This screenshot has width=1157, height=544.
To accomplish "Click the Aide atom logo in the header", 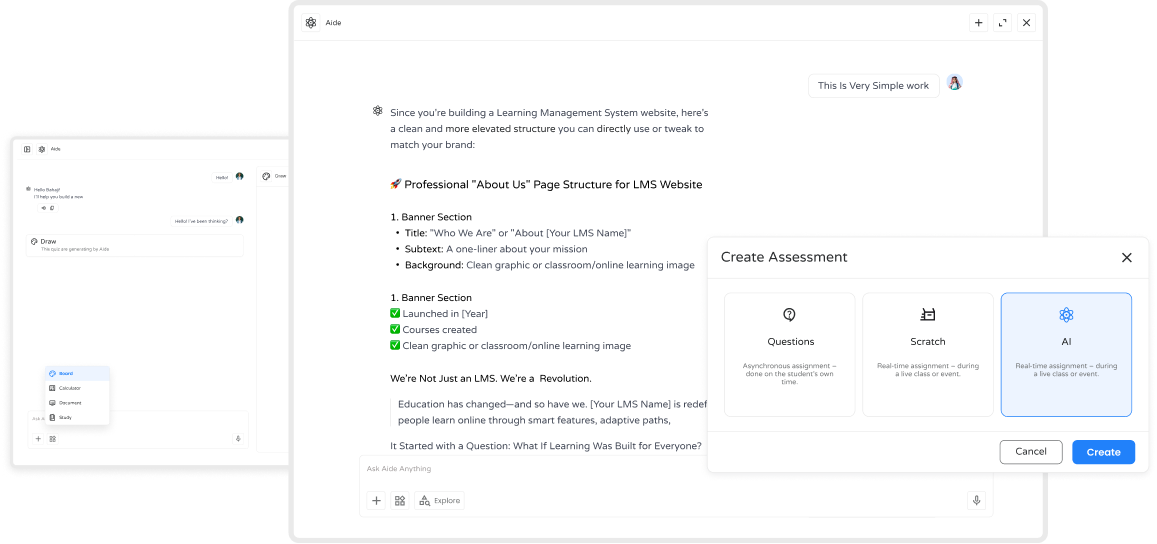I will click(x=311, y=22).
